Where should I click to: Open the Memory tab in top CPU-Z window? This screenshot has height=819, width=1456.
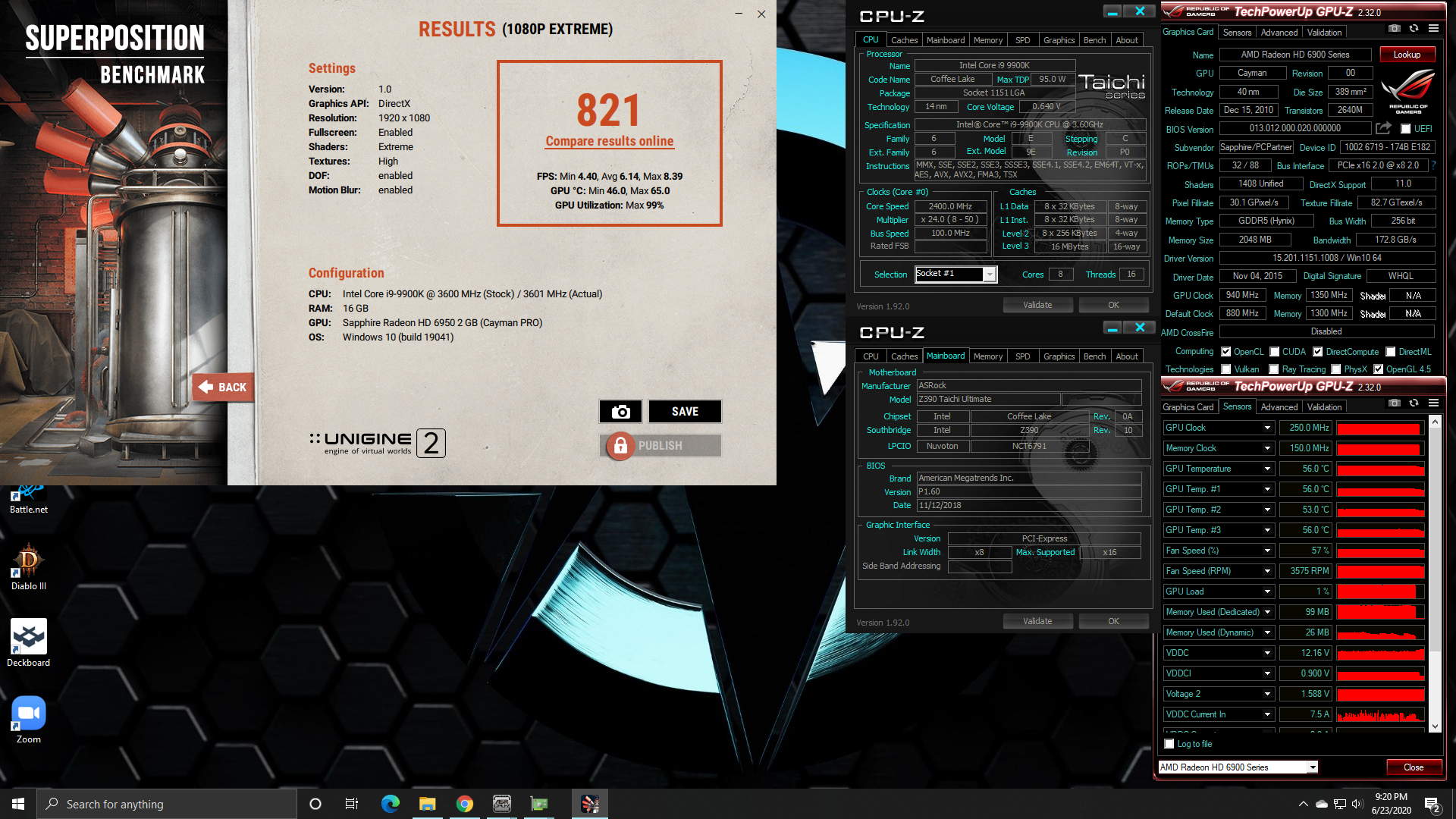click(x=988, y=40)
